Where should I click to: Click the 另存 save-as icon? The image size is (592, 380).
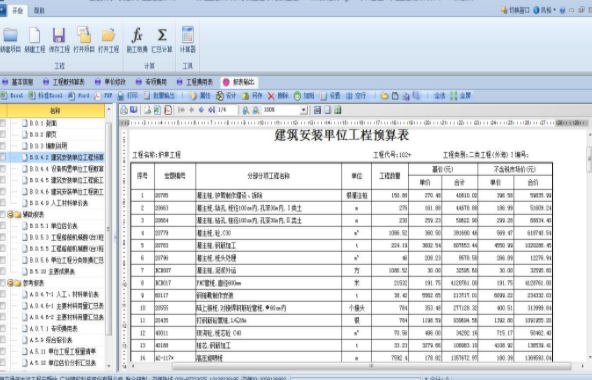245,96
